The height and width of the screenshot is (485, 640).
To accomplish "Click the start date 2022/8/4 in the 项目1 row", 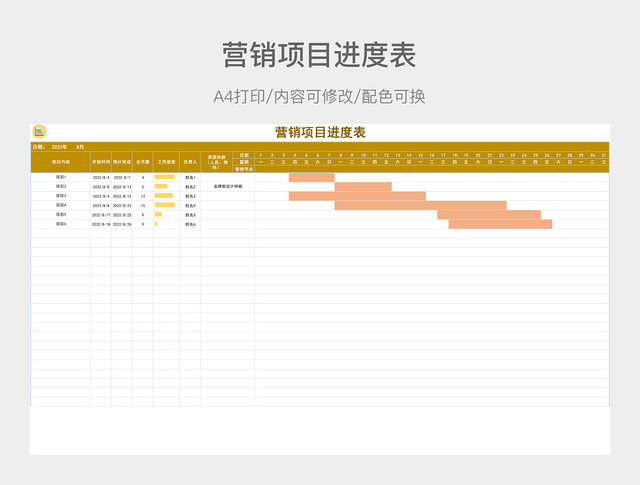I will [101, 178].
